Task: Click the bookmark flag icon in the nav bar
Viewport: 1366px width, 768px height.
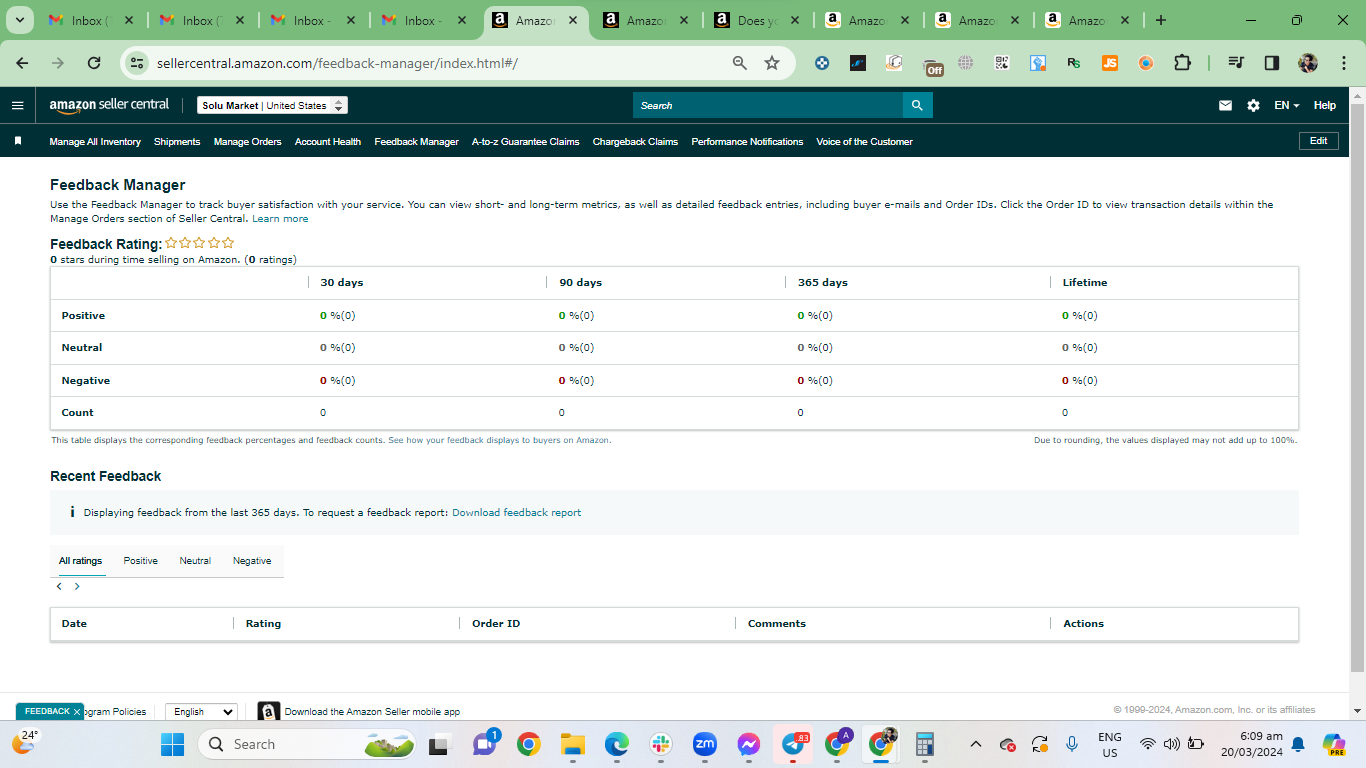Action: tap(18, 141)
